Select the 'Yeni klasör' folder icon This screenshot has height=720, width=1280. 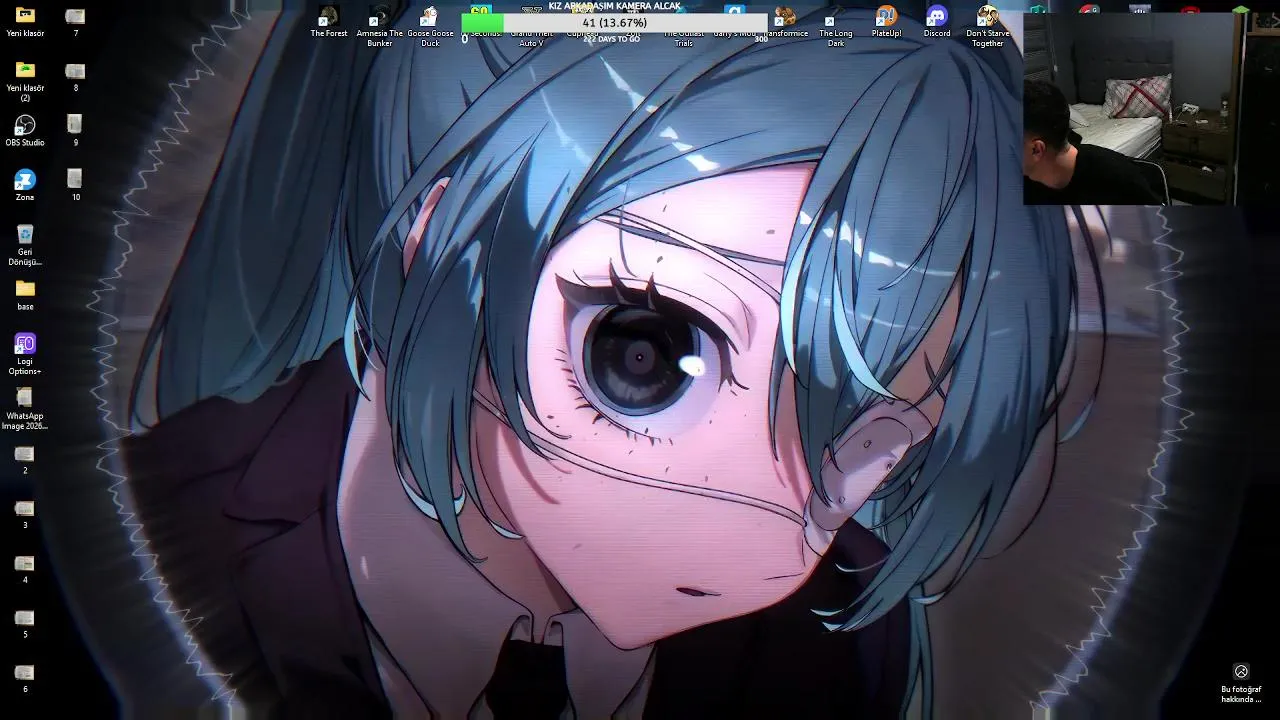pos(25,22)
